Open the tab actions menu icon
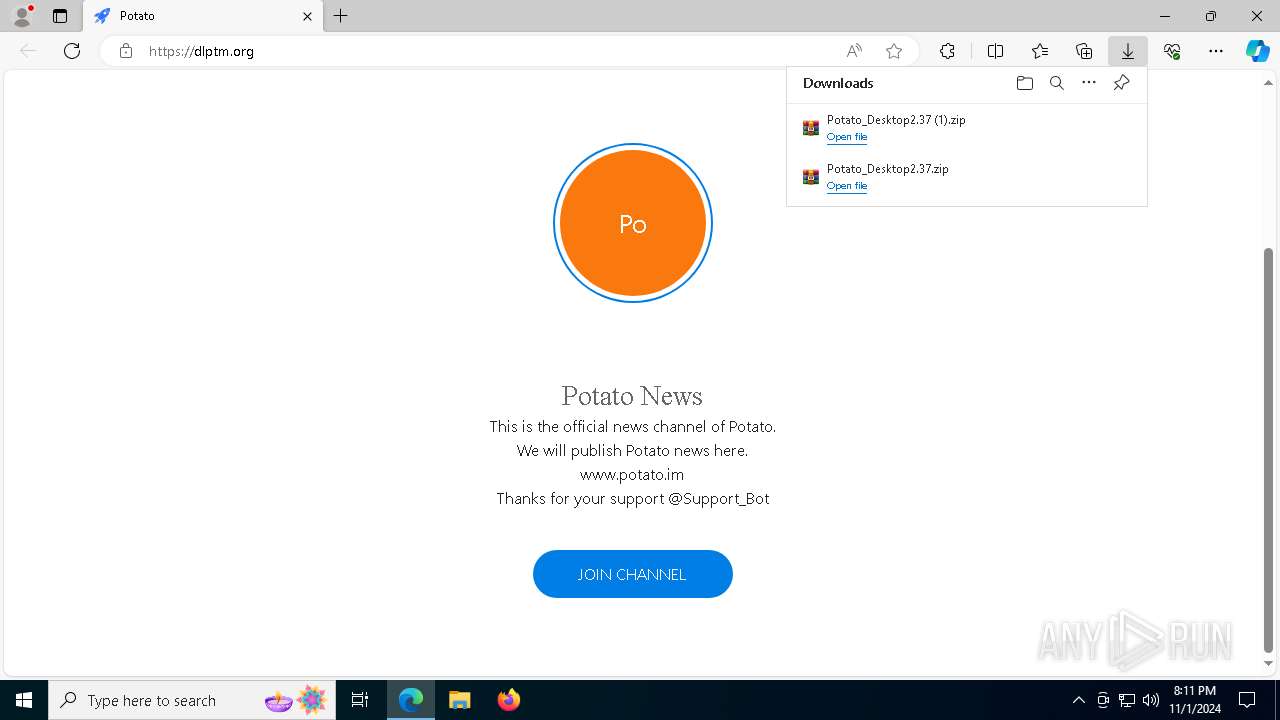The width and height of the screenshot is (1280, 720). tap(60, 16)
